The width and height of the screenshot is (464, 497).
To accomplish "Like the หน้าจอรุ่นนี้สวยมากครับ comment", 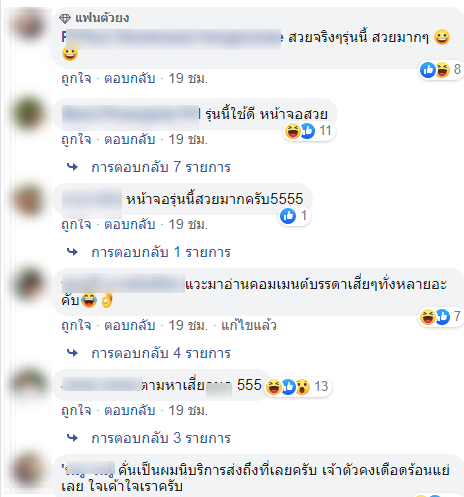I will pyautogui.click(x=76, y=224).
